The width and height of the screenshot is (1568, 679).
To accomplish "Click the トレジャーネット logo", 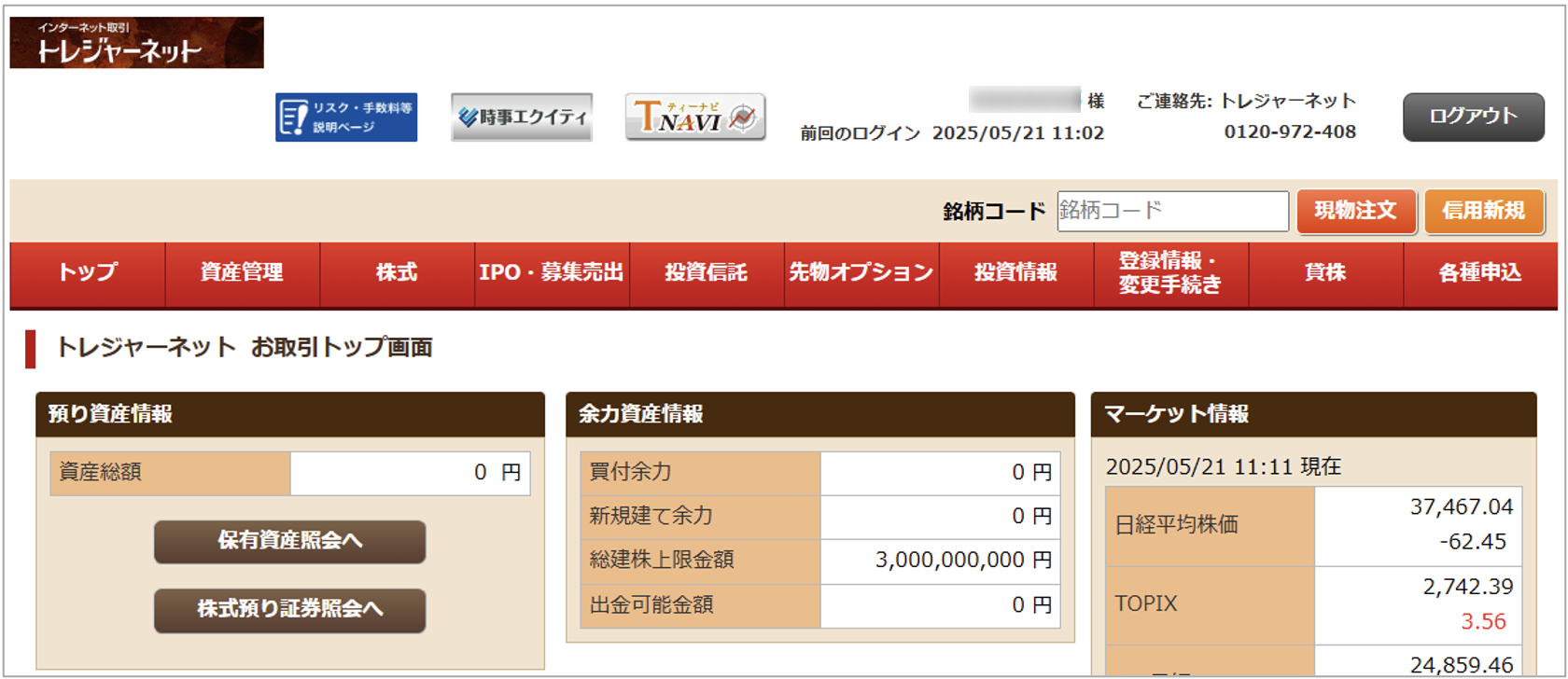I will coord(137,42).
